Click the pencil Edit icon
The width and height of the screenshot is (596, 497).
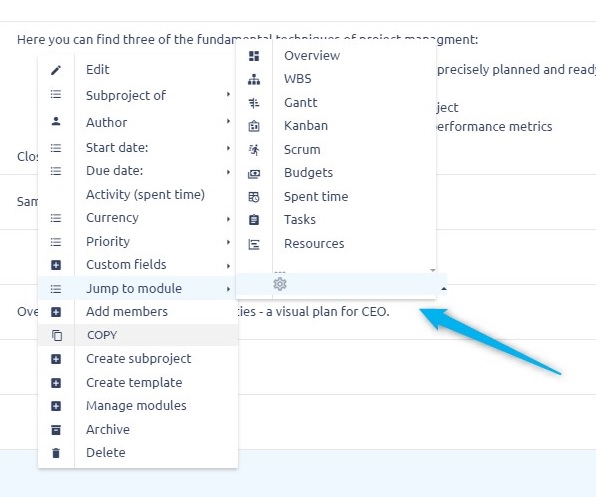[56, 70]
